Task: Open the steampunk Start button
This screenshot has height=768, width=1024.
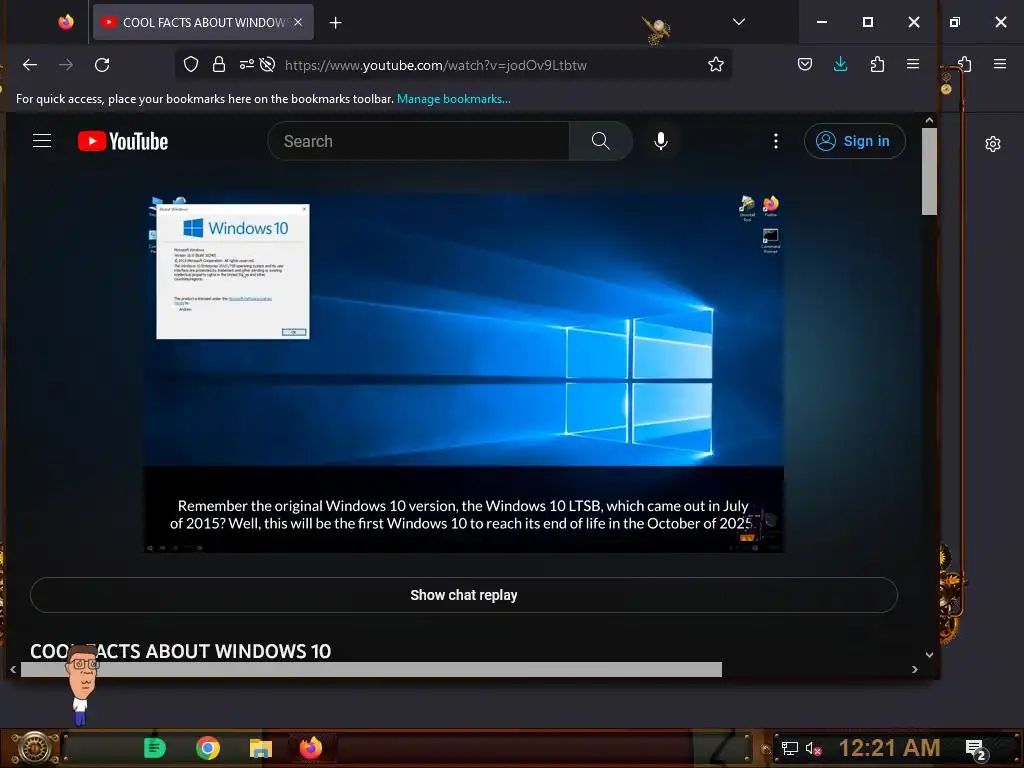Action: [x=35, y=748]
